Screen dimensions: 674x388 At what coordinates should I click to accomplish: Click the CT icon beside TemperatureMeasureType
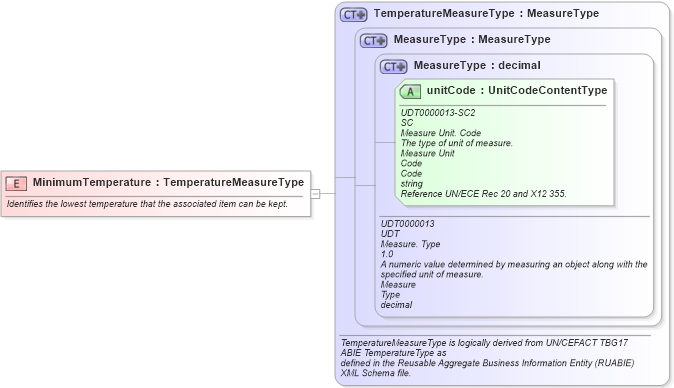click(353, 15)
